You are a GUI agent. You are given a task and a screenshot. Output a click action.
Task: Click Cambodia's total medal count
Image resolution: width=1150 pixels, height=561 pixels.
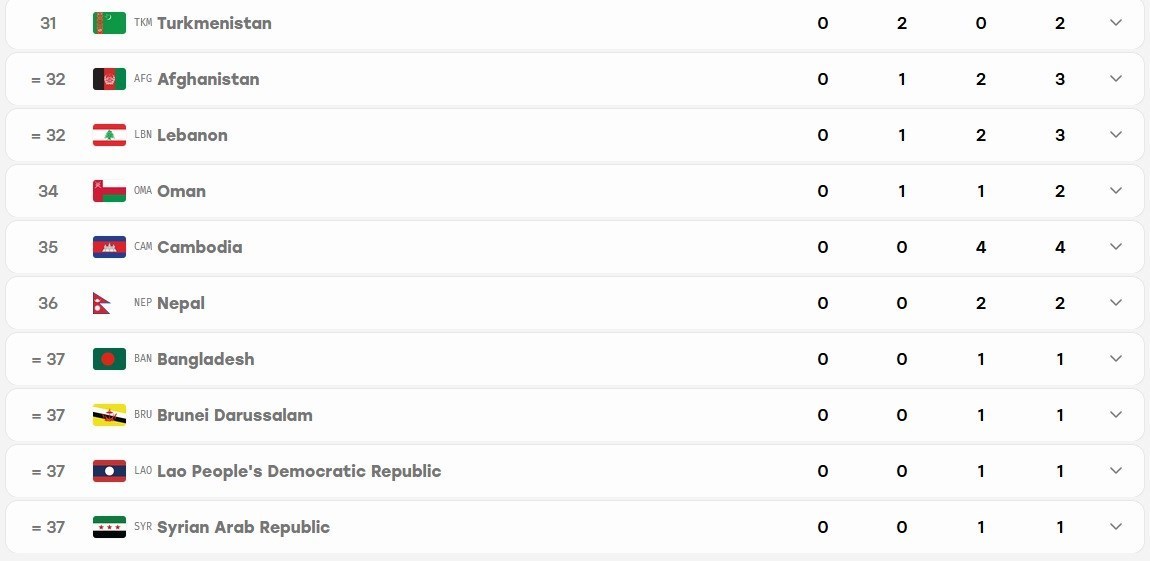[x=1060, y=247]
